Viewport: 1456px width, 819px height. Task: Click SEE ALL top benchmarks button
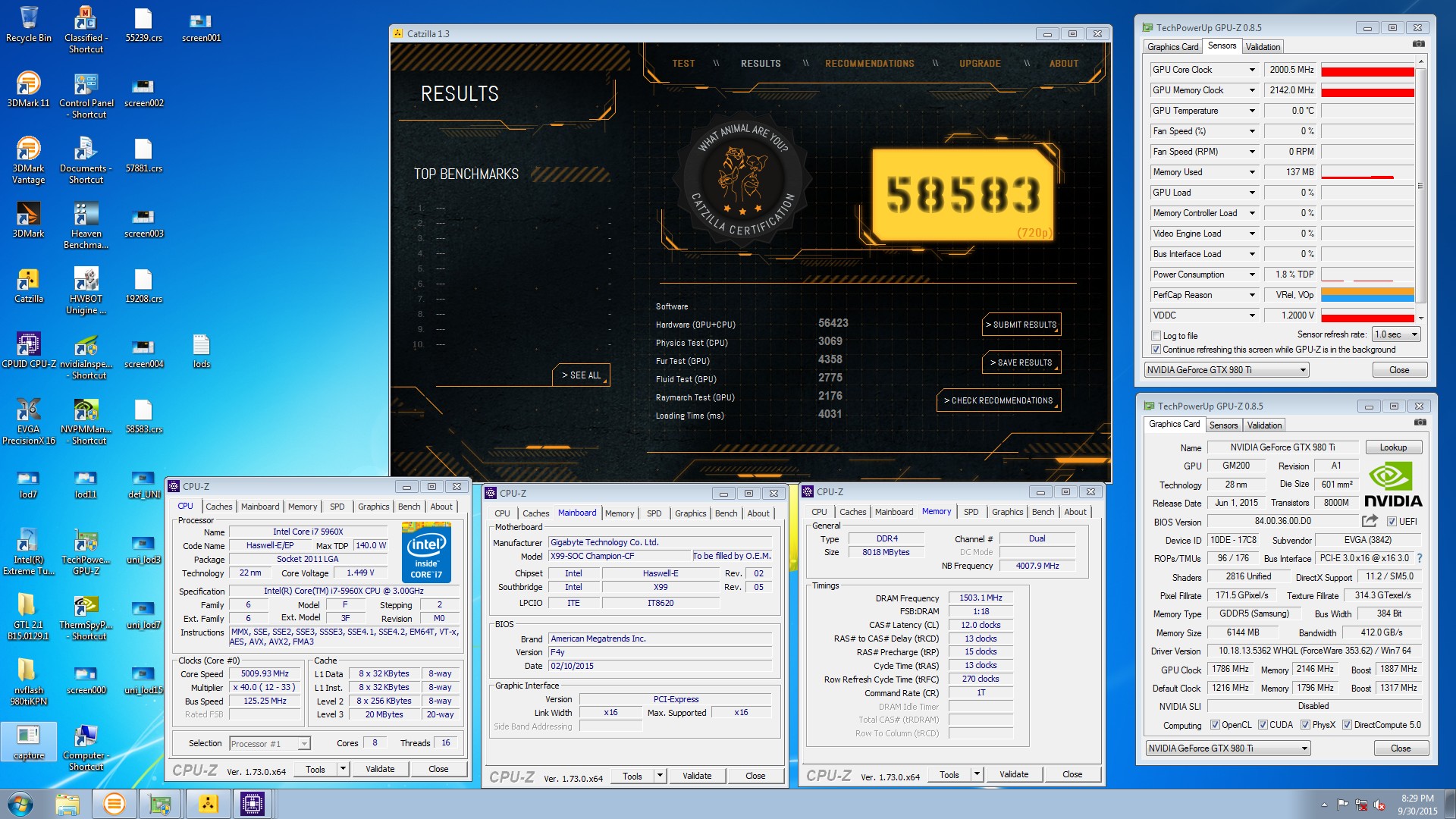click(581, 375)
